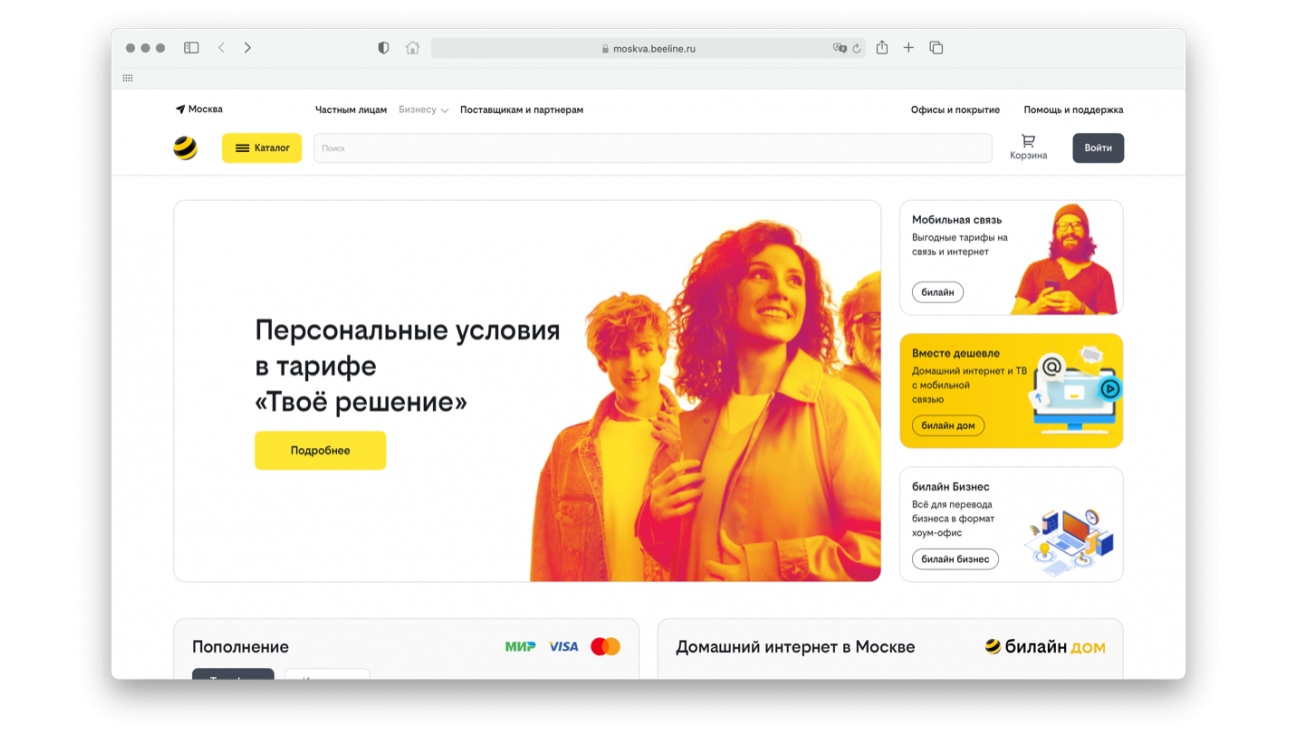The height and width of the screenshot is (734, 1300).
Task: Open Поставщикам и партнерам menu item
Action: pos(521,110)
